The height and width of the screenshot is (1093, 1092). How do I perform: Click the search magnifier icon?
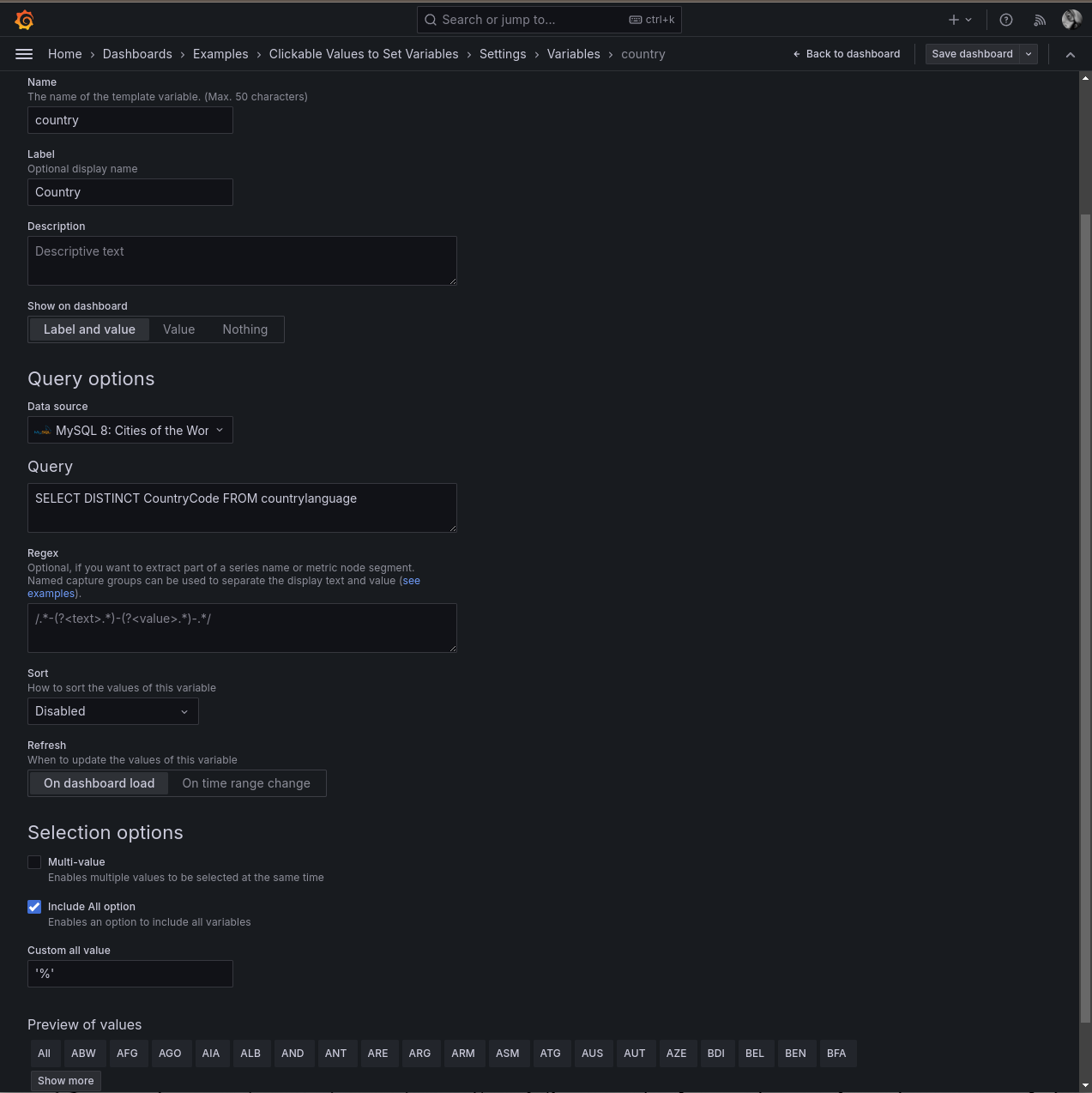point(430,19)
